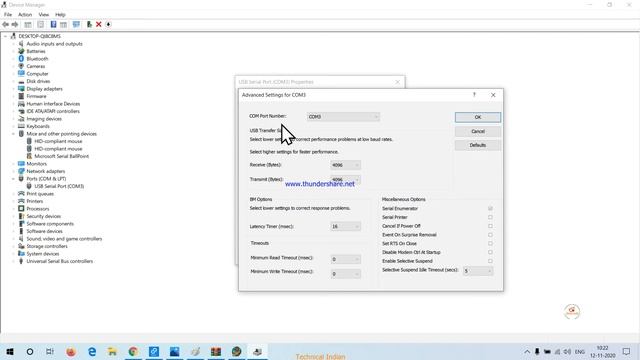Open the Windows Start menu
The height and width of the screenshot is (360, 640).
(10, 351)
